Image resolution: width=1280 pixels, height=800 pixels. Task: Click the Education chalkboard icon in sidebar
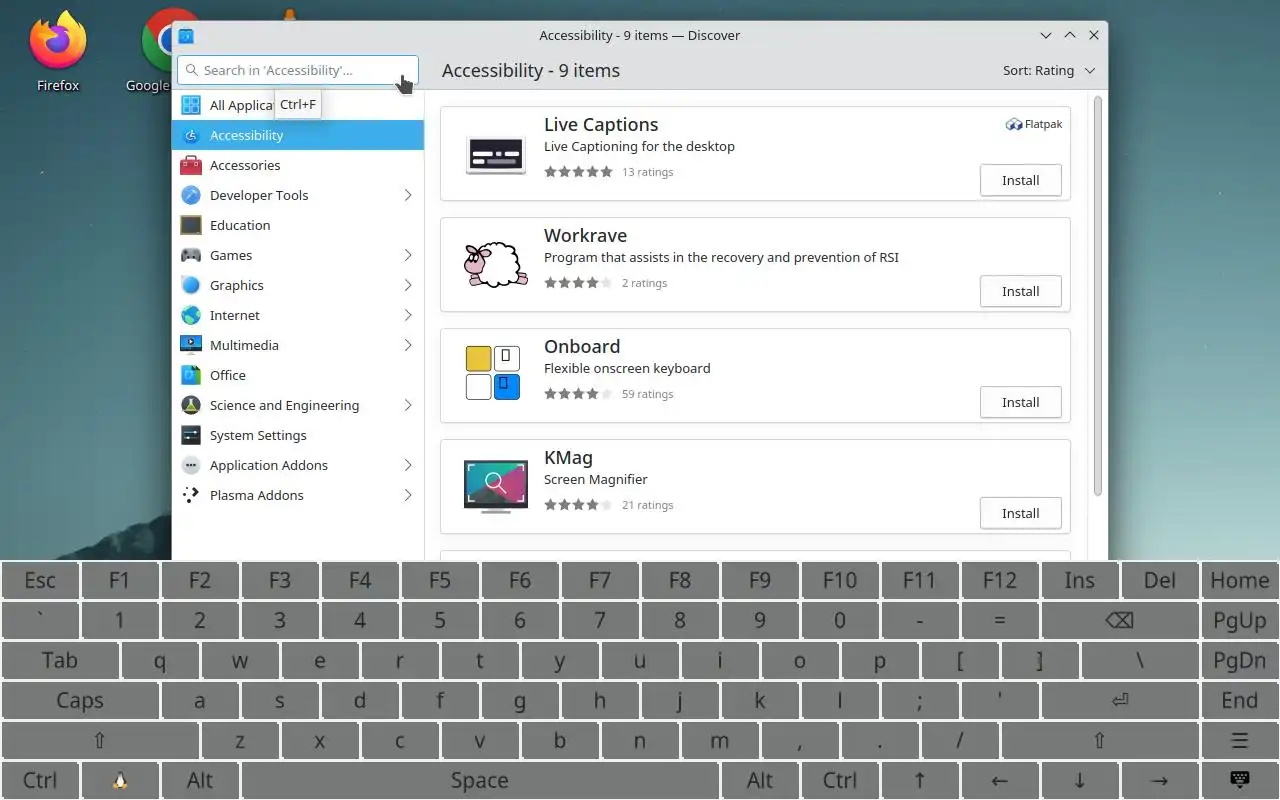[x=191, y=225]
